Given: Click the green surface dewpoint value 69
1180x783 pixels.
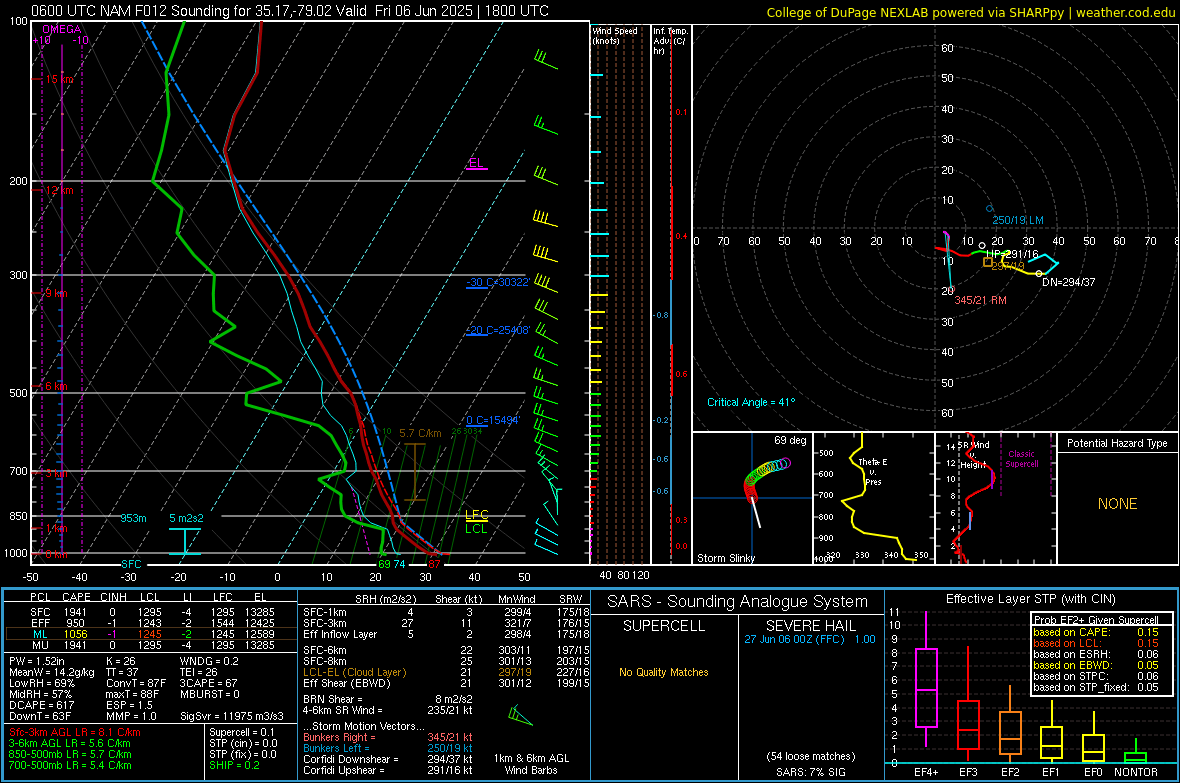Looking at the screenshot, I should tap(384, 564).
